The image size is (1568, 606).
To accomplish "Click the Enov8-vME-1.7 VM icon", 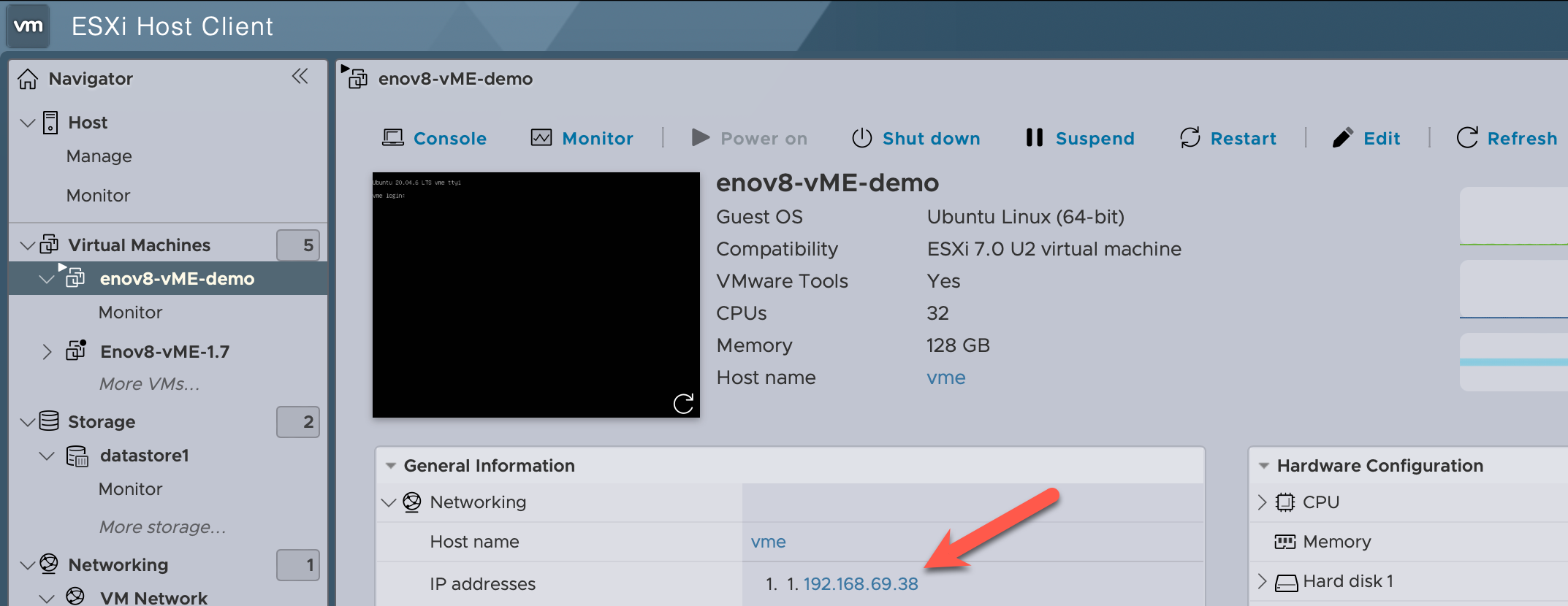I will [76, 350].
